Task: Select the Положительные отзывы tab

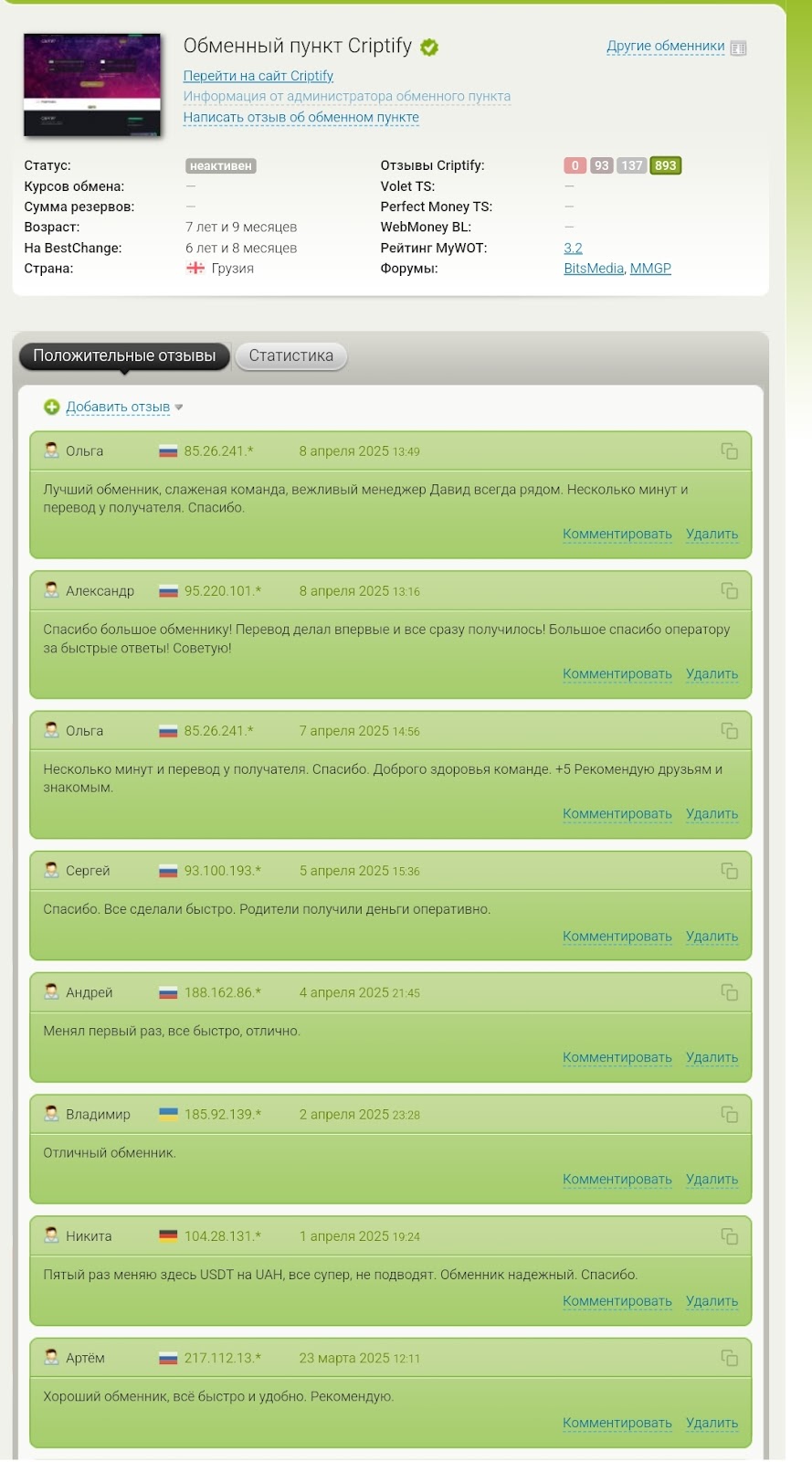Action: coord(124,355)
